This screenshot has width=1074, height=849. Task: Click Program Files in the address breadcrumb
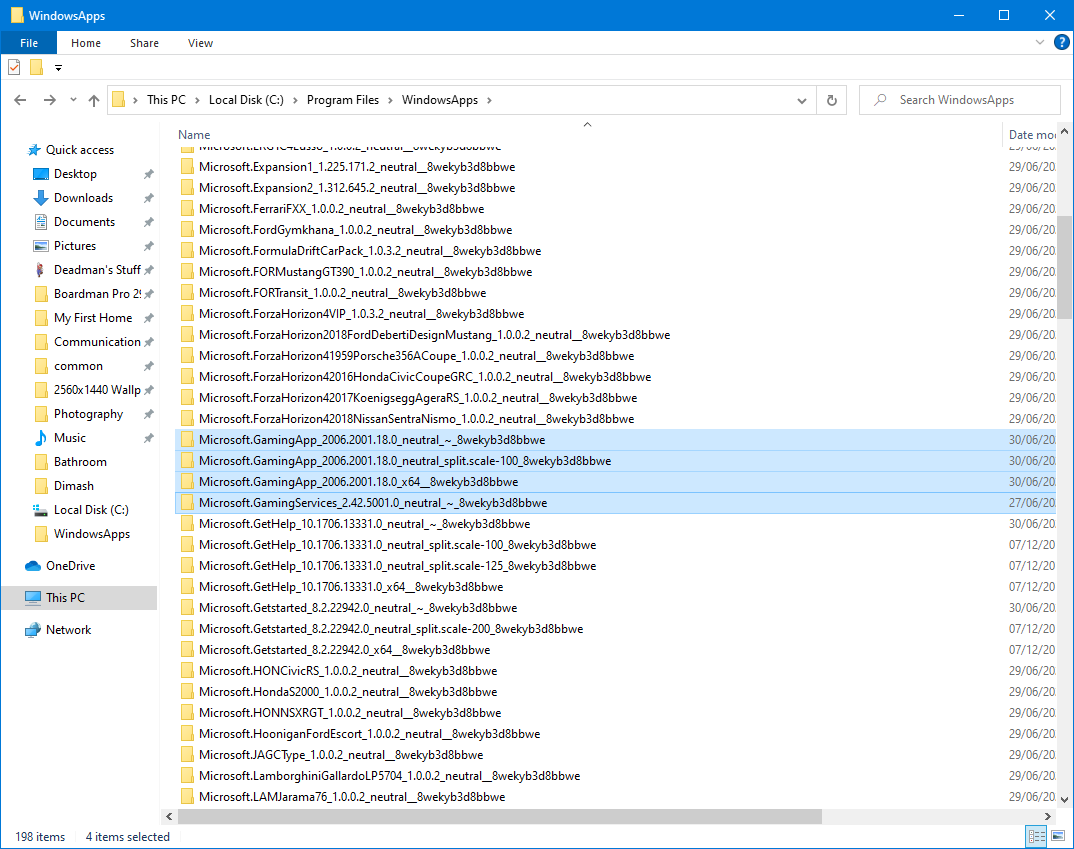(342, 100)
